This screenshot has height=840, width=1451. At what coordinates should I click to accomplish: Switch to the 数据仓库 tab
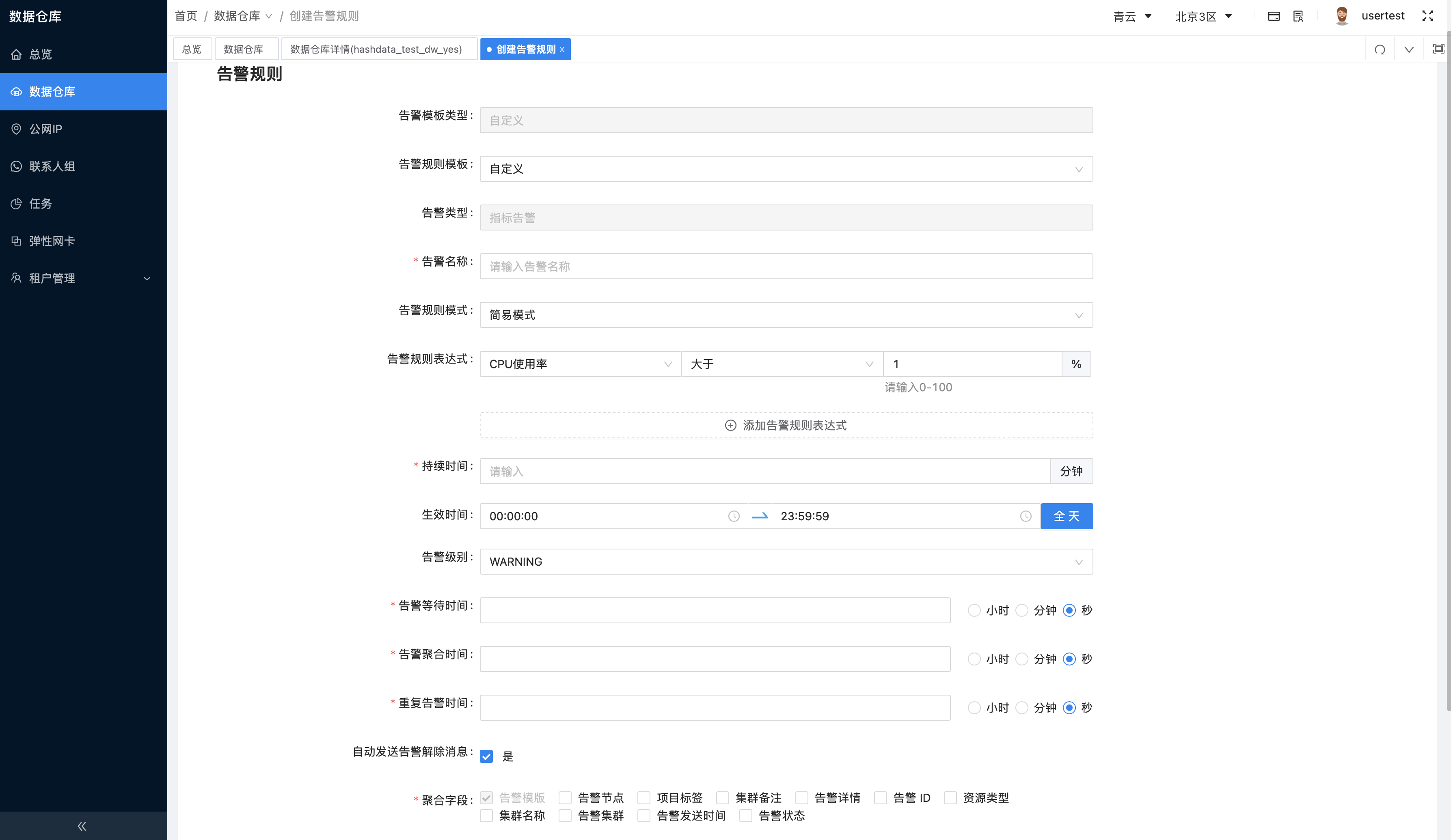246,49
